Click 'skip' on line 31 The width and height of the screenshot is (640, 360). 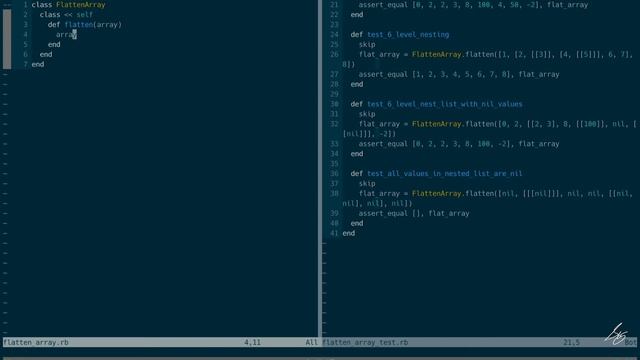click(x=367, y=114)
